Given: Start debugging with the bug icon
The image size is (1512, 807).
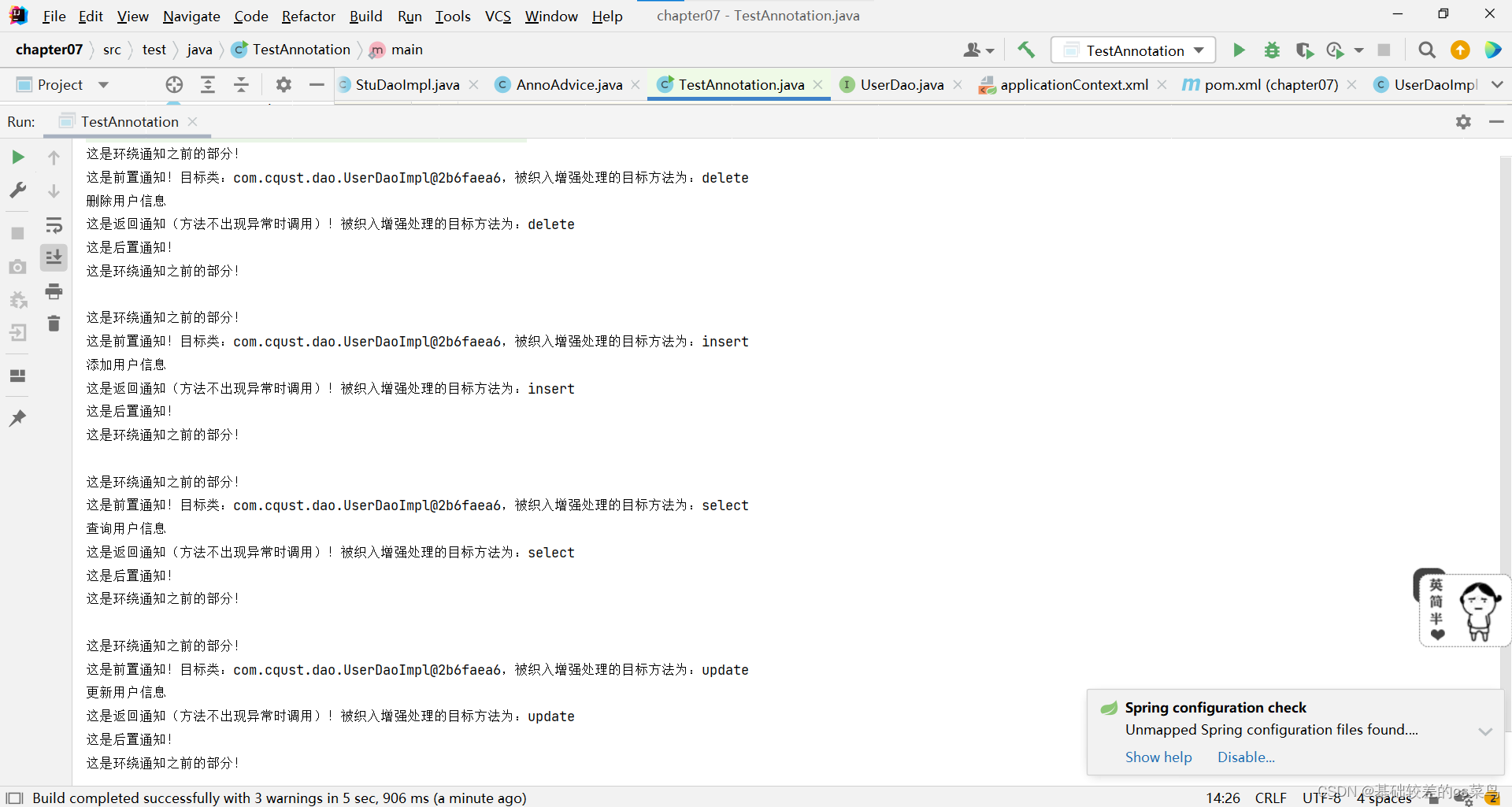Looking at the screenshot, I should [1272, 50].
